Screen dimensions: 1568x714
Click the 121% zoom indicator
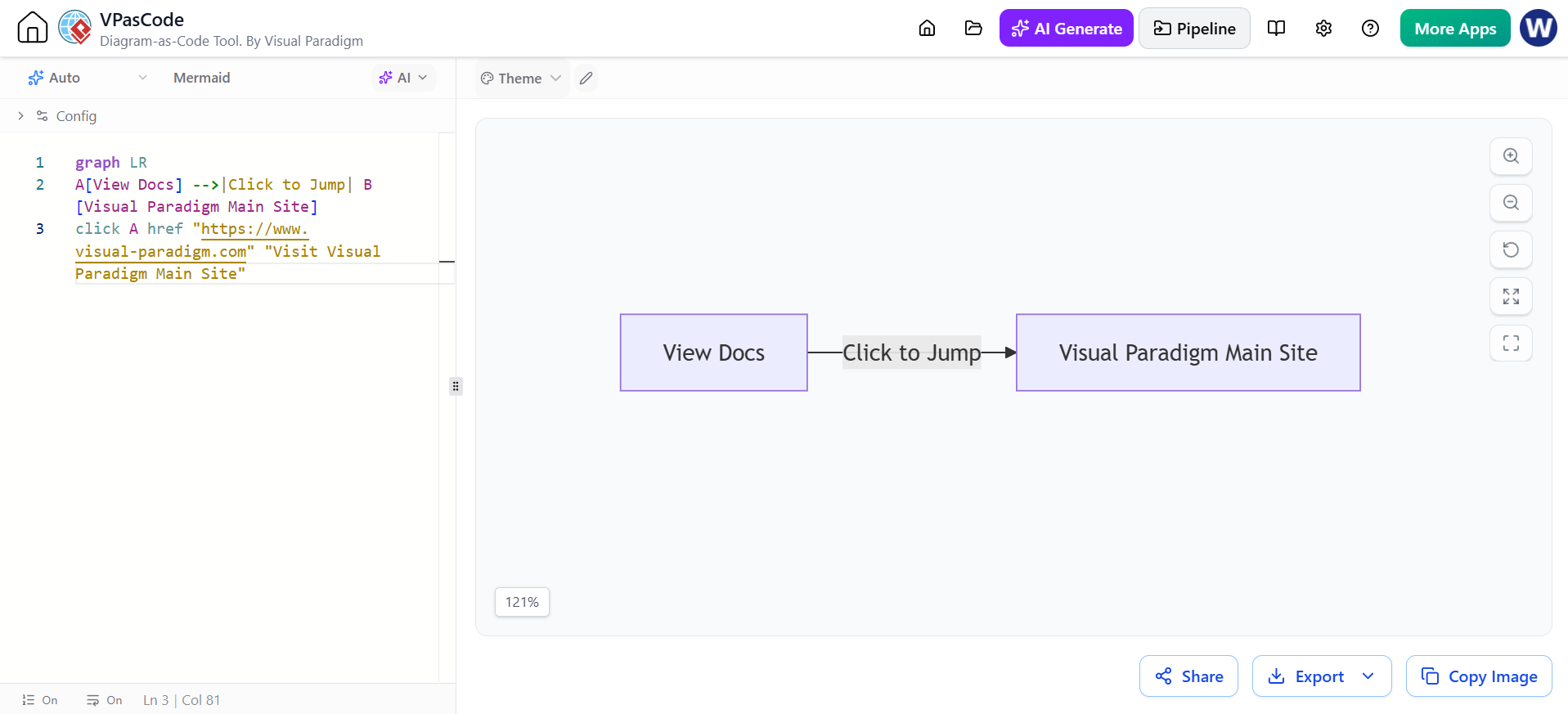522,602
